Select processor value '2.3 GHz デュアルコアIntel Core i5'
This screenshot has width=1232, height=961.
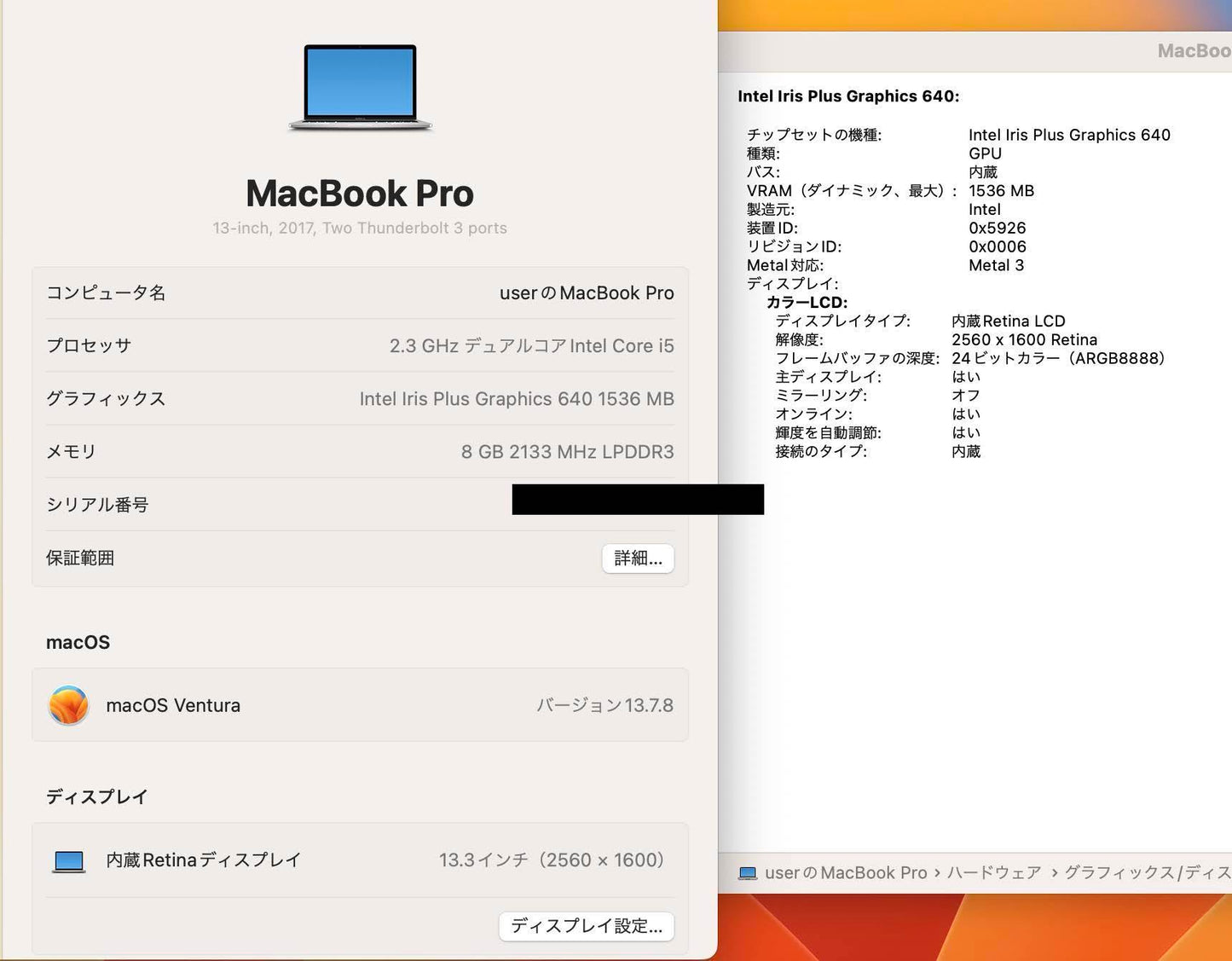[x=532, y=346]
